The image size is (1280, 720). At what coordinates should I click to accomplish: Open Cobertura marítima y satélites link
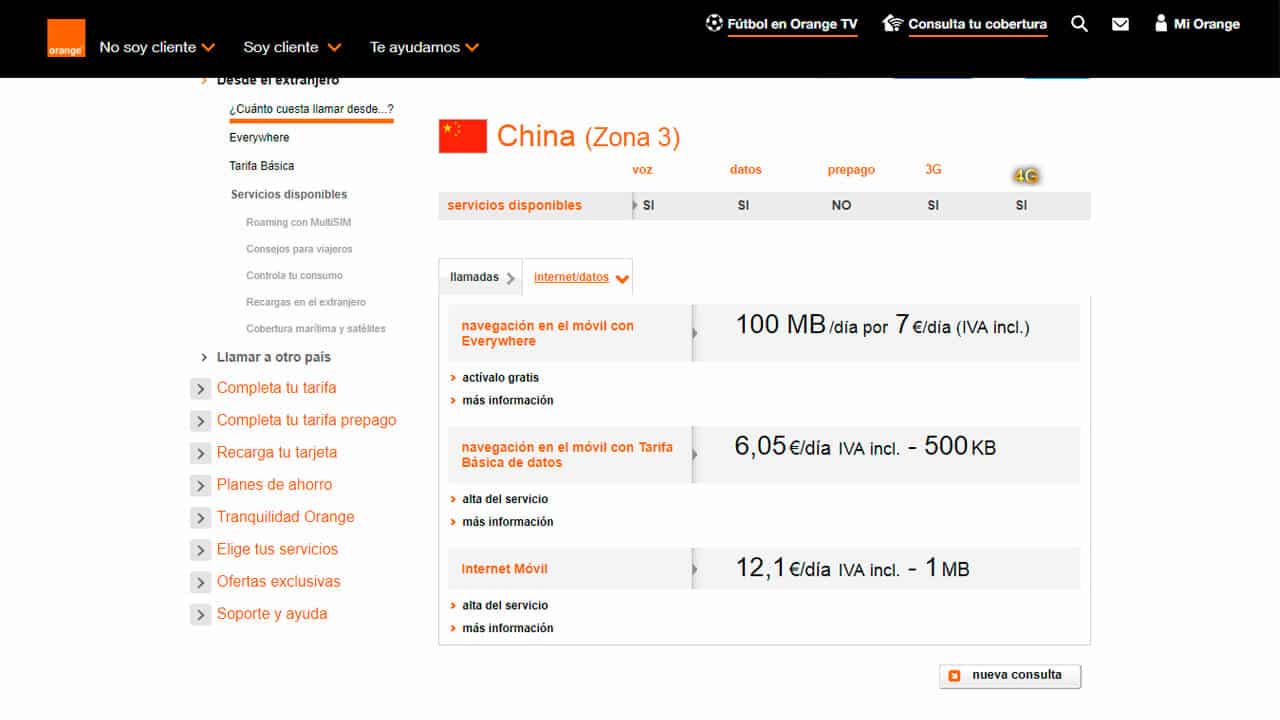(x=315, y=328)
